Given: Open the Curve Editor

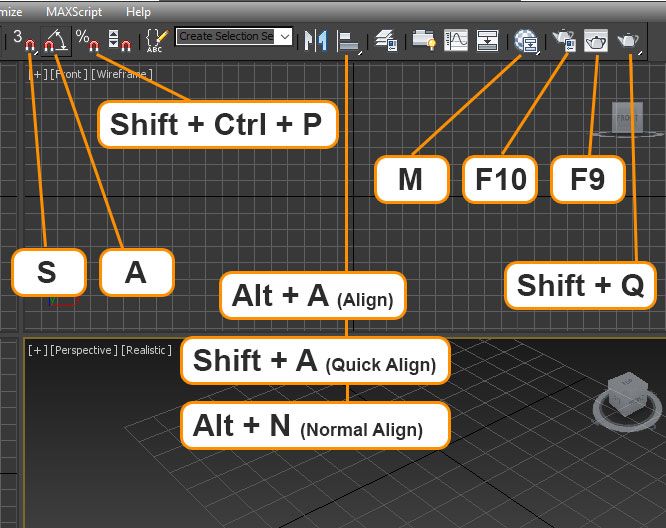Looking at the screenshot, I should coord(456,40).
